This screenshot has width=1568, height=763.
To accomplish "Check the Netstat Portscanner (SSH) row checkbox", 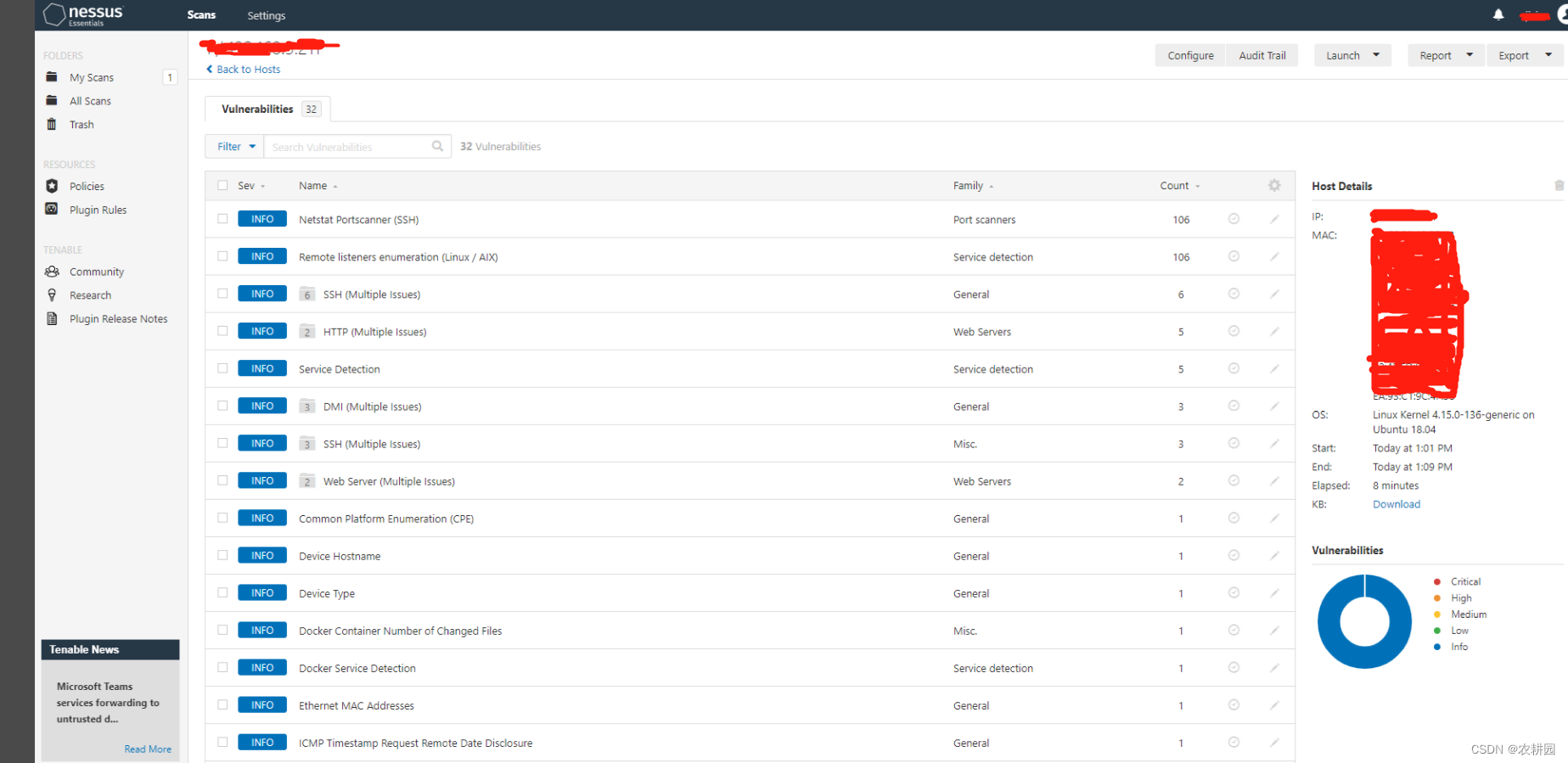I will (x=222, y=219).
